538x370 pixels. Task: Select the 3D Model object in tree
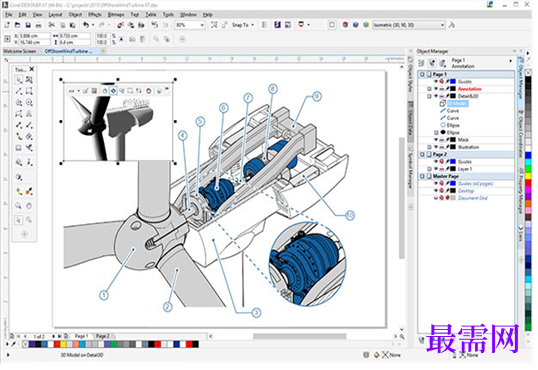click(457, 103)
